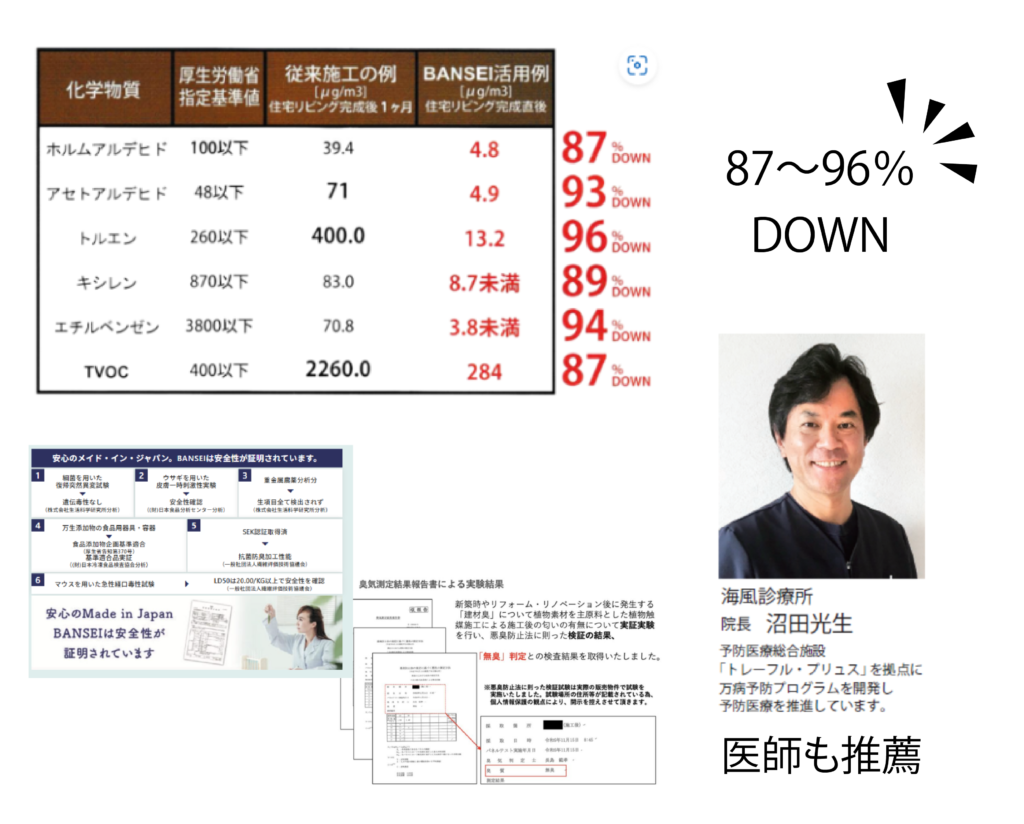
Task: Click the number 1 badge in safety panel
Action: (x=37, y=476)
